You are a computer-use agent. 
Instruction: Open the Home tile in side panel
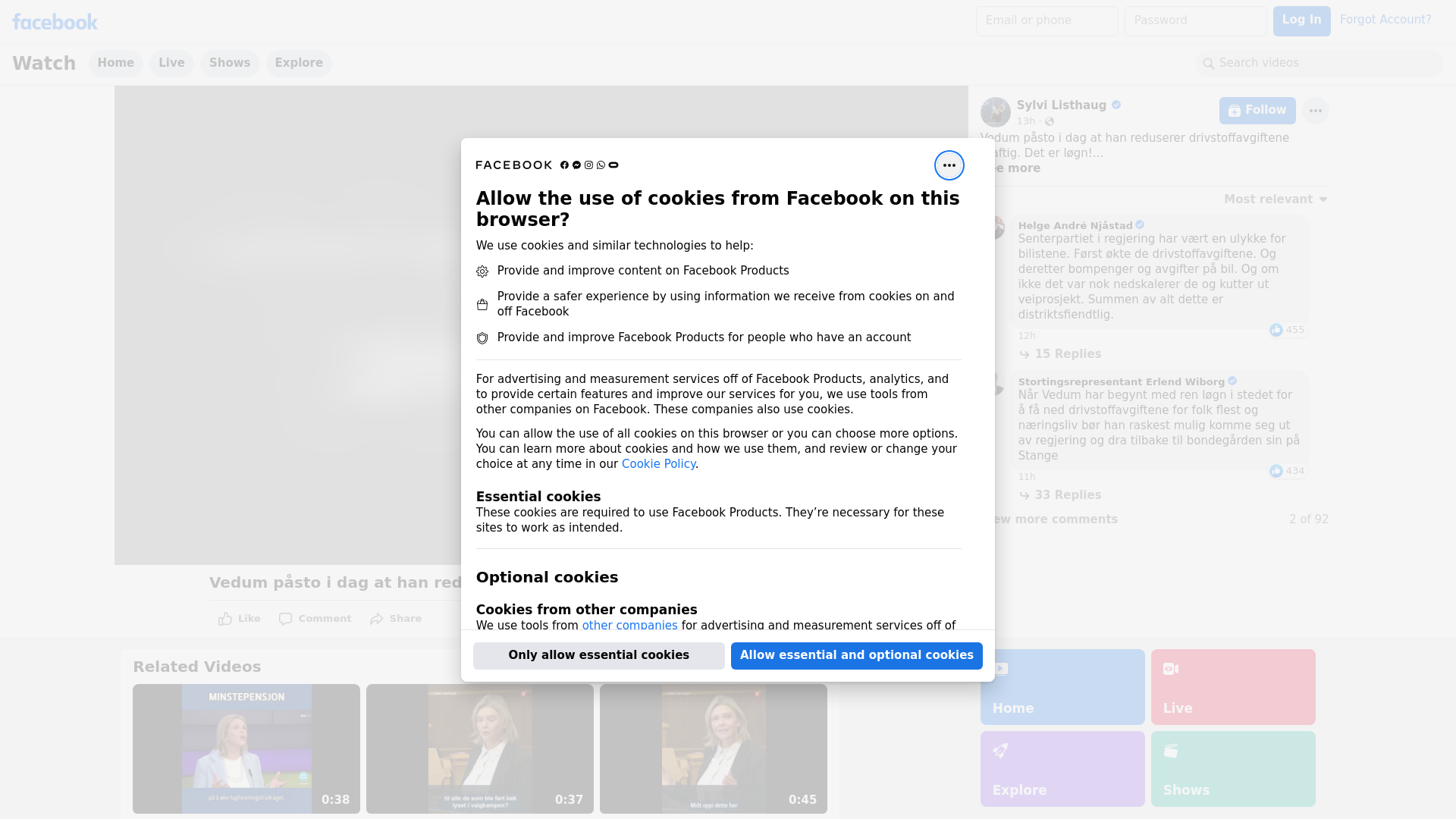(x=1062, y=687)
